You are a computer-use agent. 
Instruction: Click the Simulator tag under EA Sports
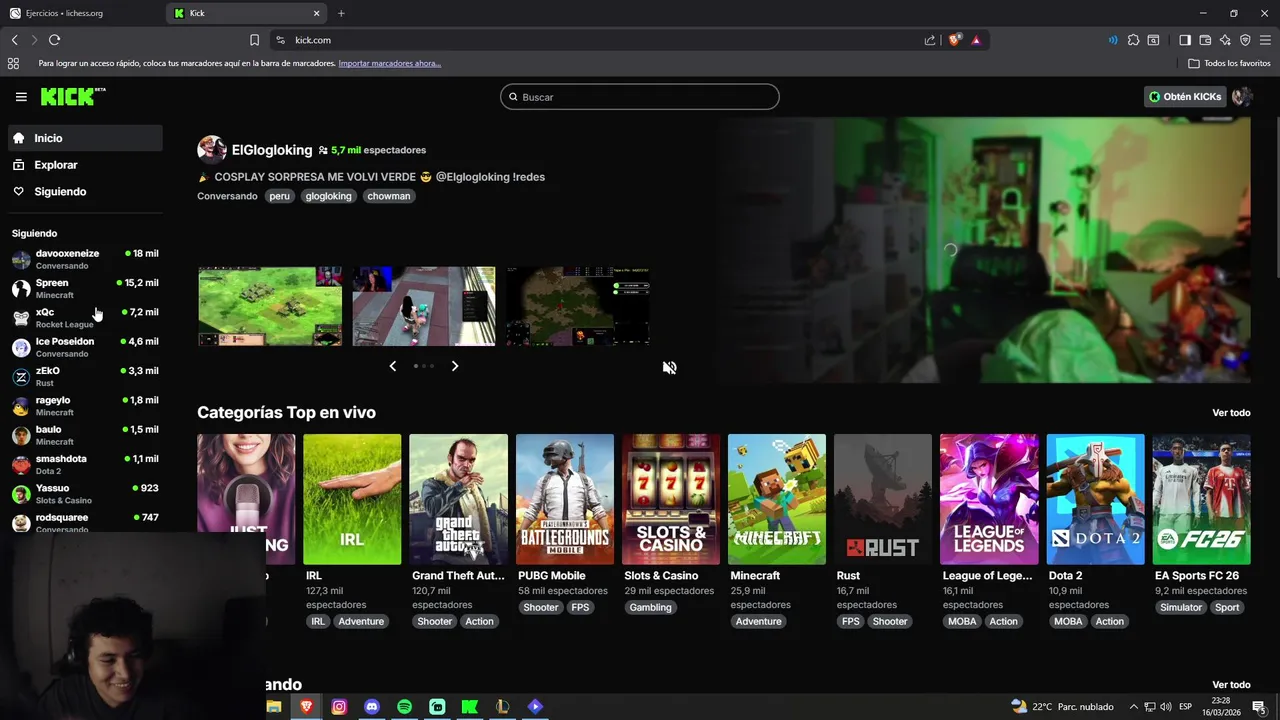[x=1181, y=607]
